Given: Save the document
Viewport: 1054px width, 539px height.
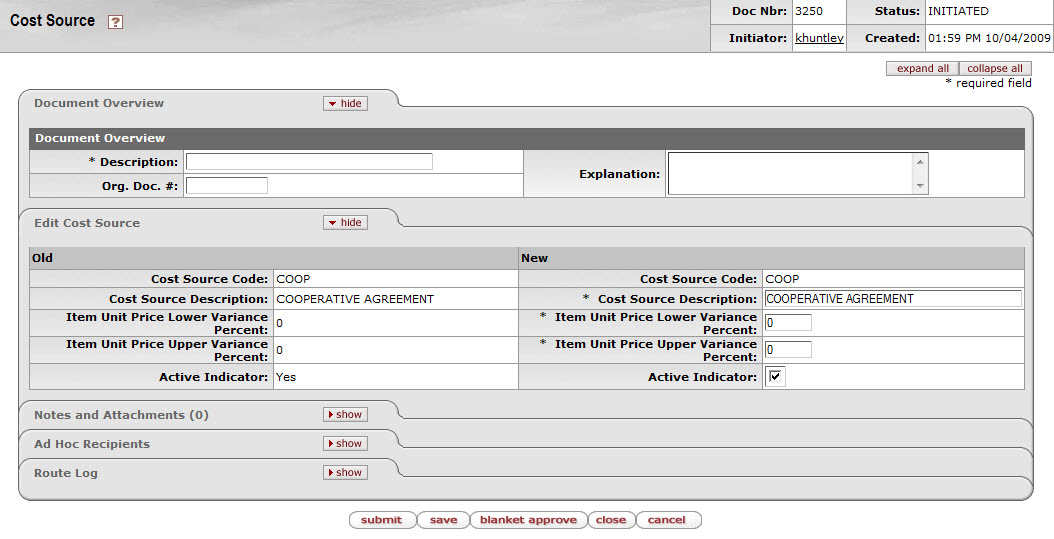Looking at the screenshot, I should click(x=443, y=520).
